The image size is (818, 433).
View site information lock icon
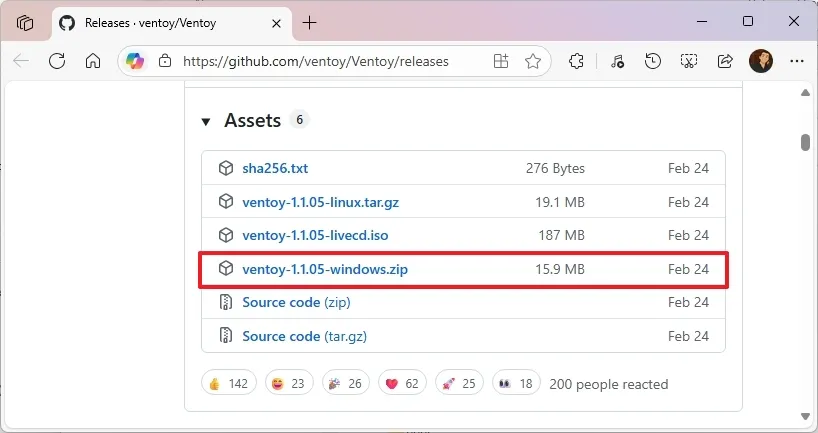(x=165, y=61)
